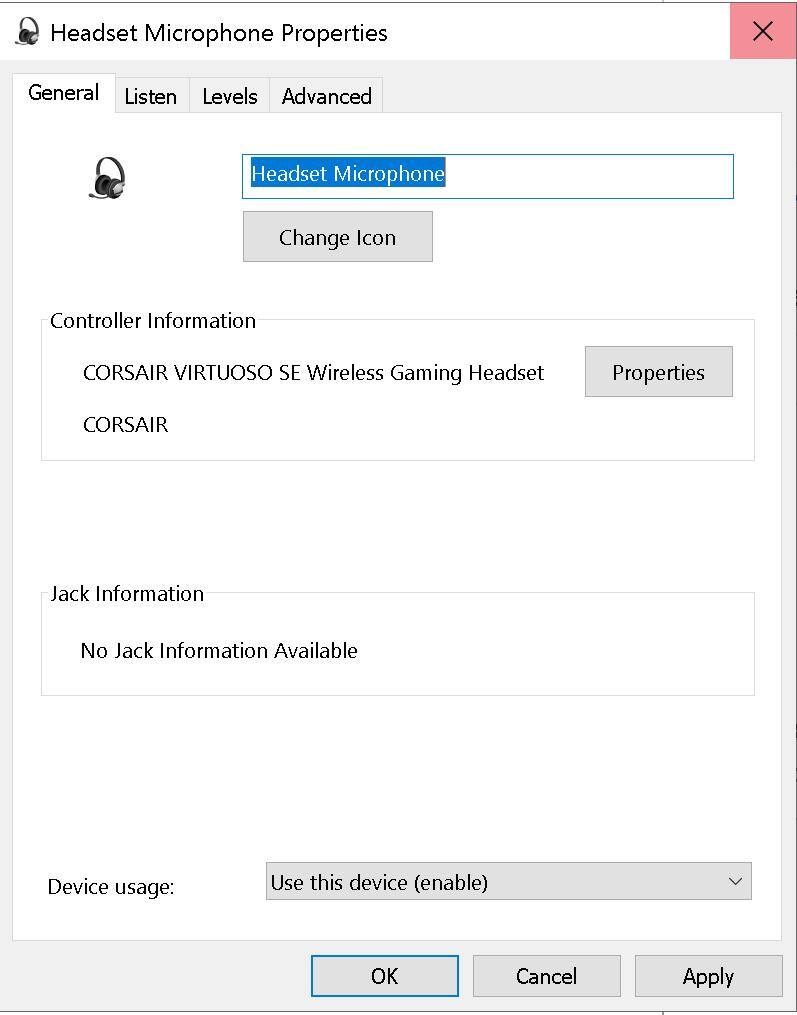Click the large headset device icon
This screenshot has width=797, height=1015.
pos(109,179)
